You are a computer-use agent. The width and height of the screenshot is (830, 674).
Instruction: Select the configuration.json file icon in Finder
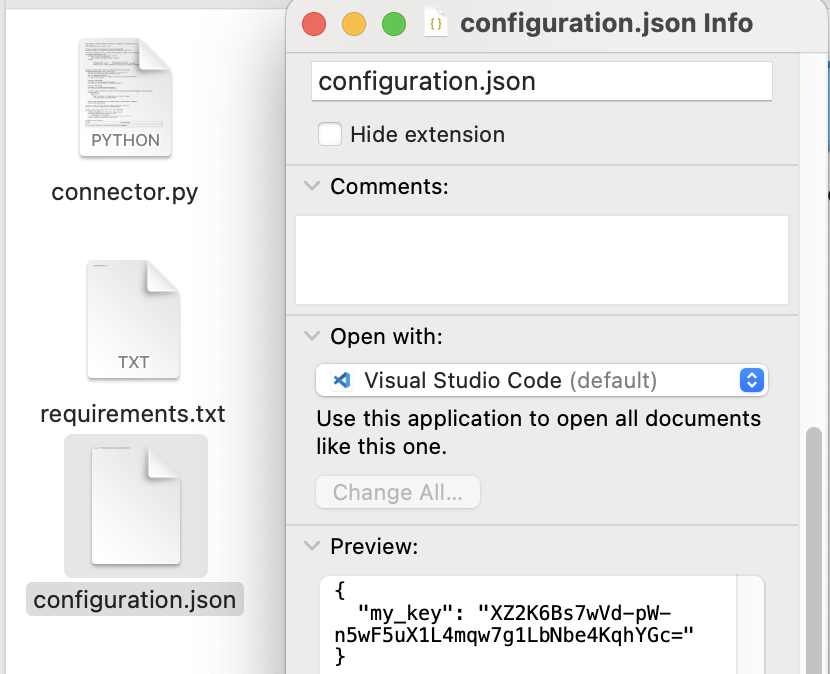136,506
